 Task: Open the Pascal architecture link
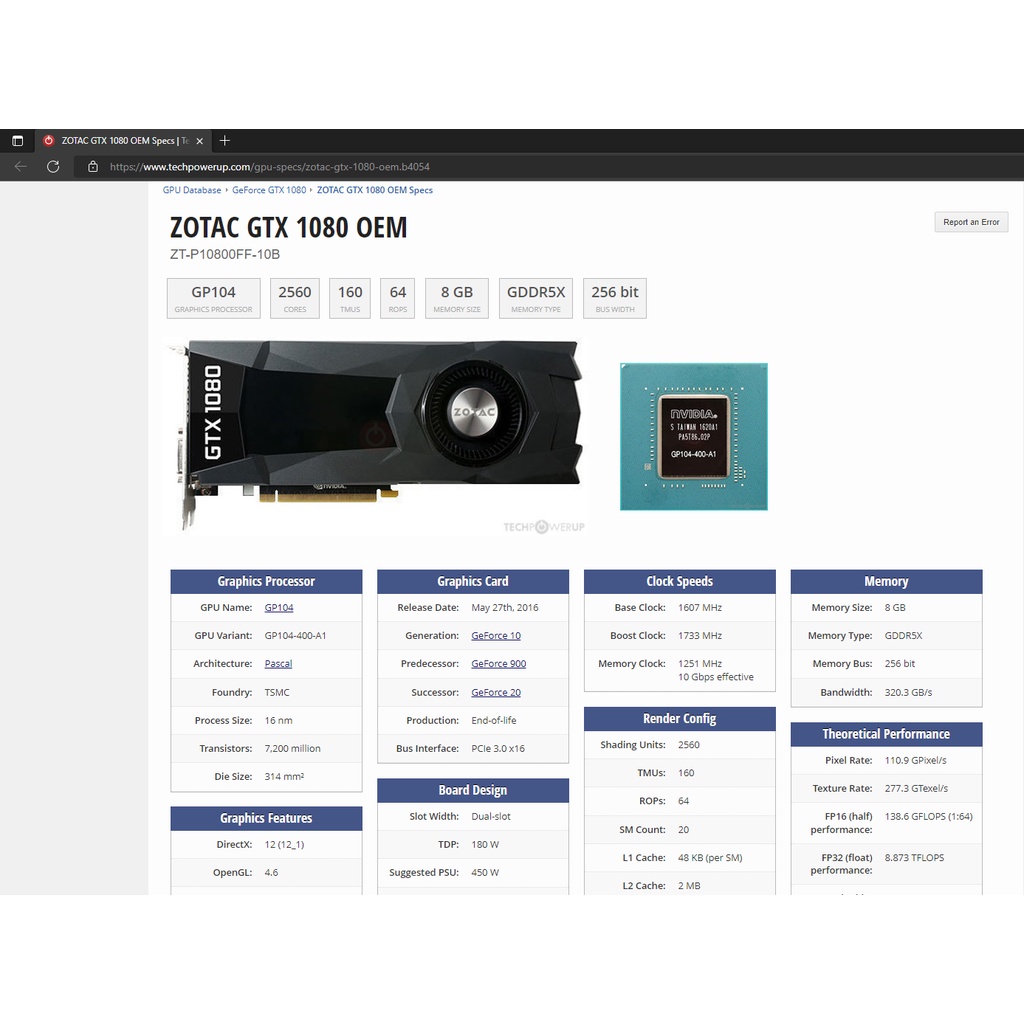[x=278, y=664]
